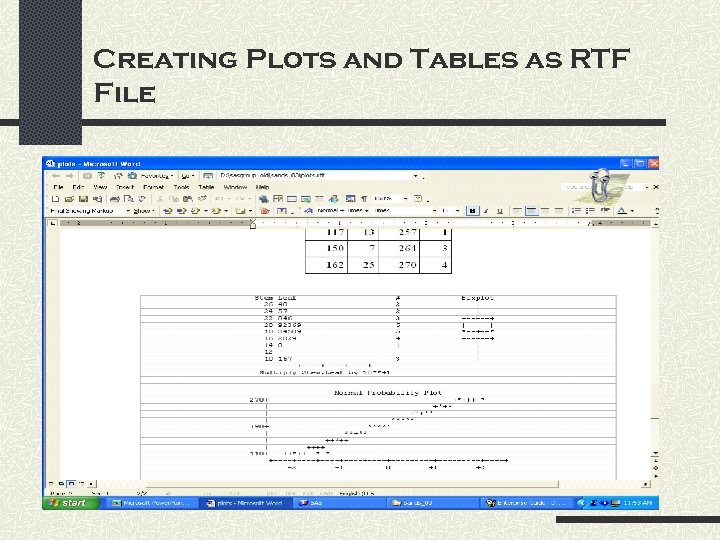
Task: Toggle Justify alignment
Action: 559,211
